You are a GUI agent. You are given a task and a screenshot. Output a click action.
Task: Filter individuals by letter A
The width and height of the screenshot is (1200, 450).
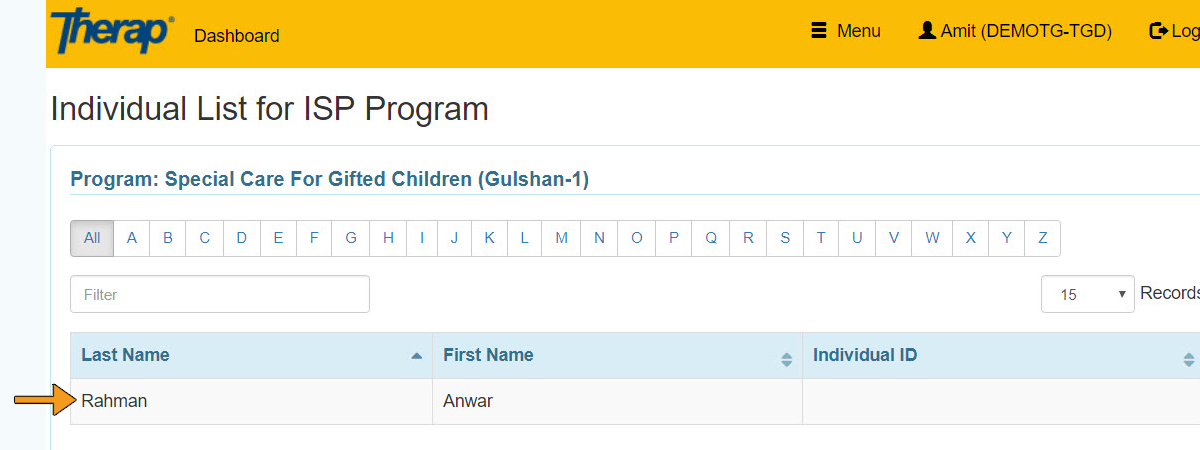[x=131, y=238]
